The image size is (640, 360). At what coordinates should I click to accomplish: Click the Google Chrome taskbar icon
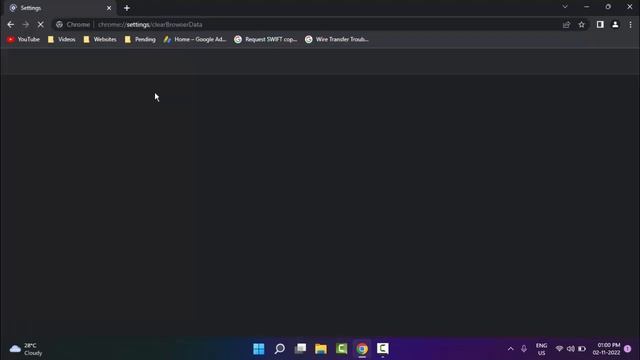[x=362, y=349]
